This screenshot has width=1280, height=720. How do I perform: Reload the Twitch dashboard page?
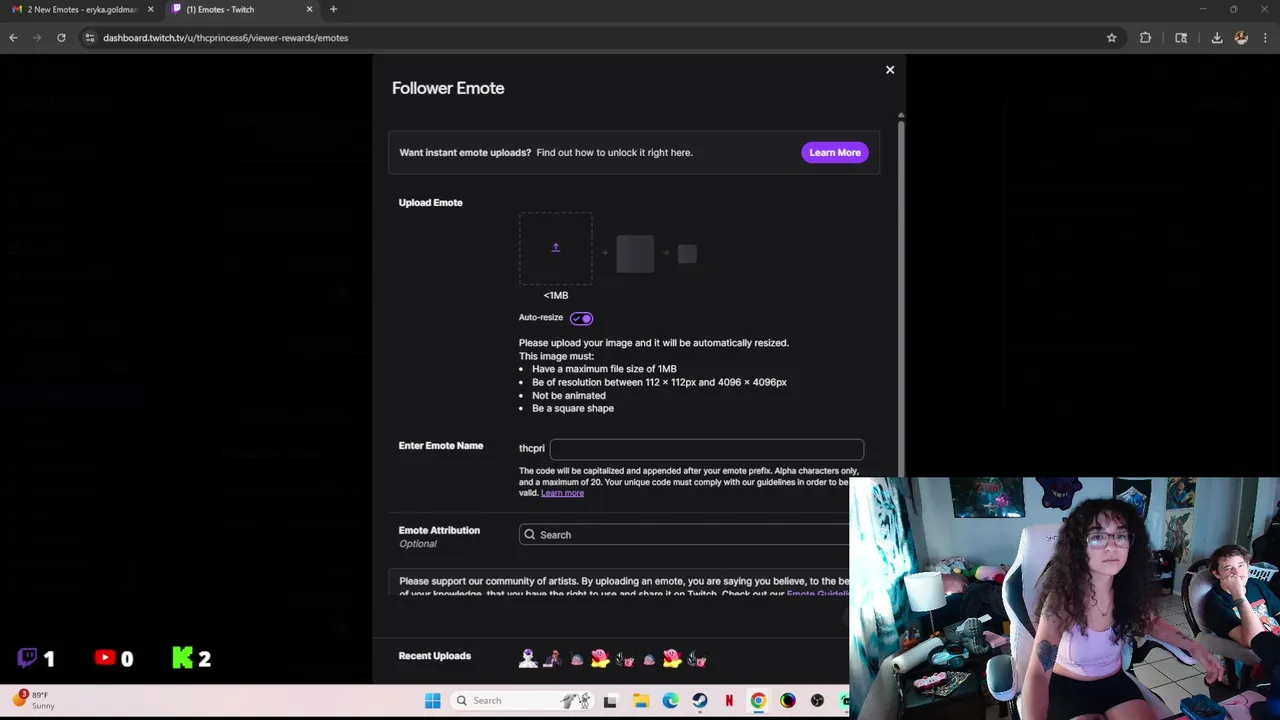(x=61, y=38)
